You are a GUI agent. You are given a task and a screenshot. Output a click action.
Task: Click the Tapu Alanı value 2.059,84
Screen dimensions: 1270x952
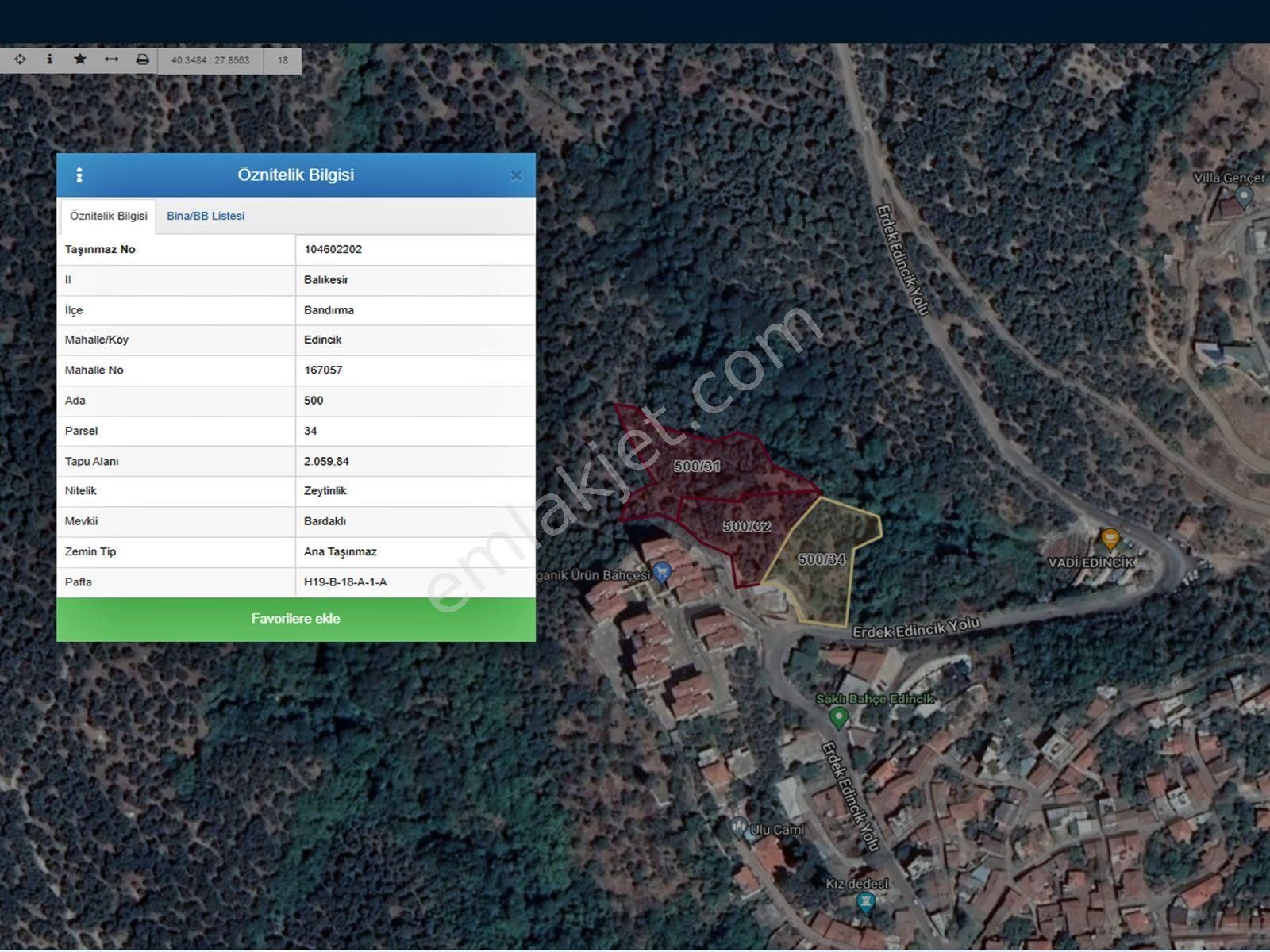coord(326,461)
